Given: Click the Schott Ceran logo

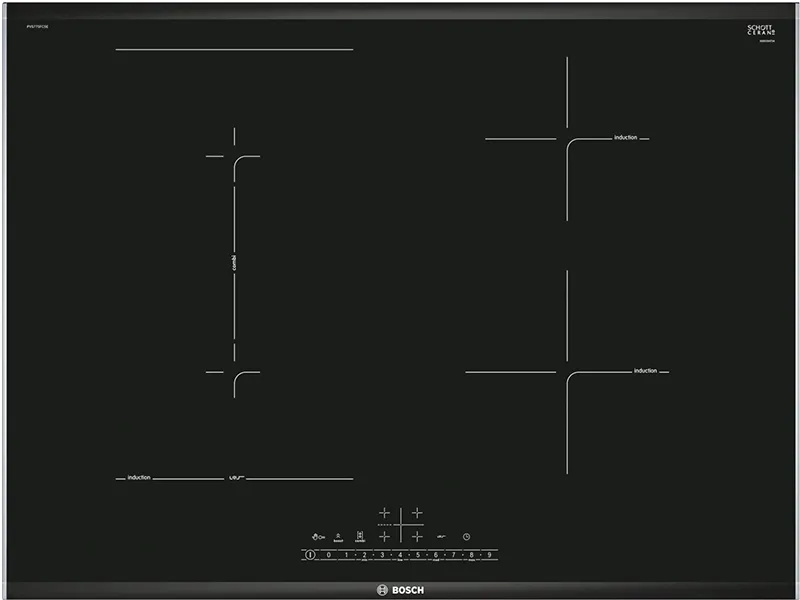Looking at the screenshot, I should (x=760, y=30).
